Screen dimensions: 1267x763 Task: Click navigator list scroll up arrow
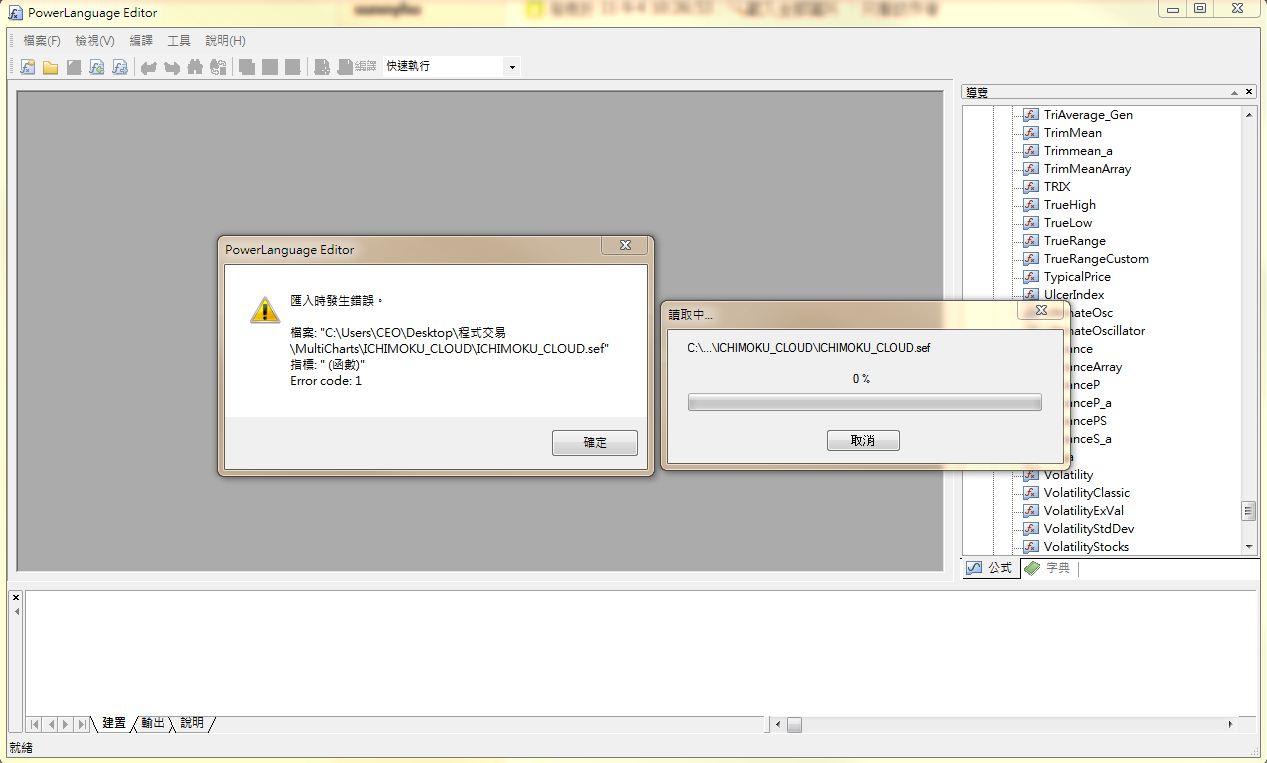point(1249,115)
